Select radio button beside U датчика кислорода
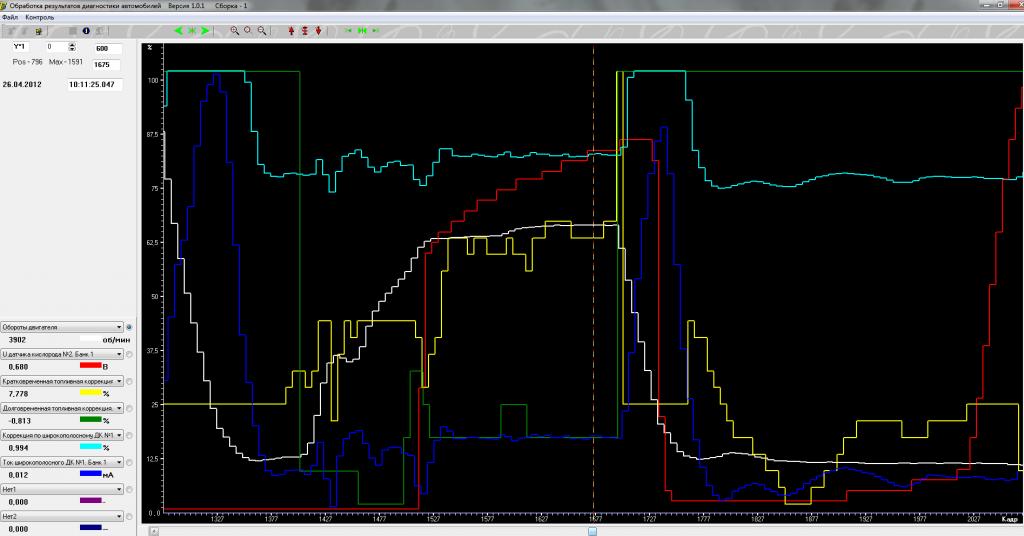1024x536 pixels. tap(130, 354)
